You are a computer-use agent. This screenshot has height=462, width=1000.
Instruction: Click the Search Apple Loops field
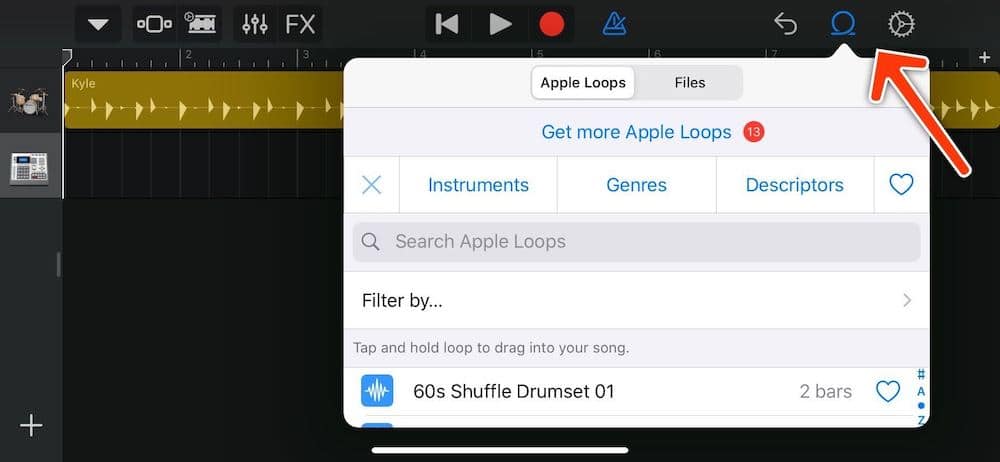636,242
